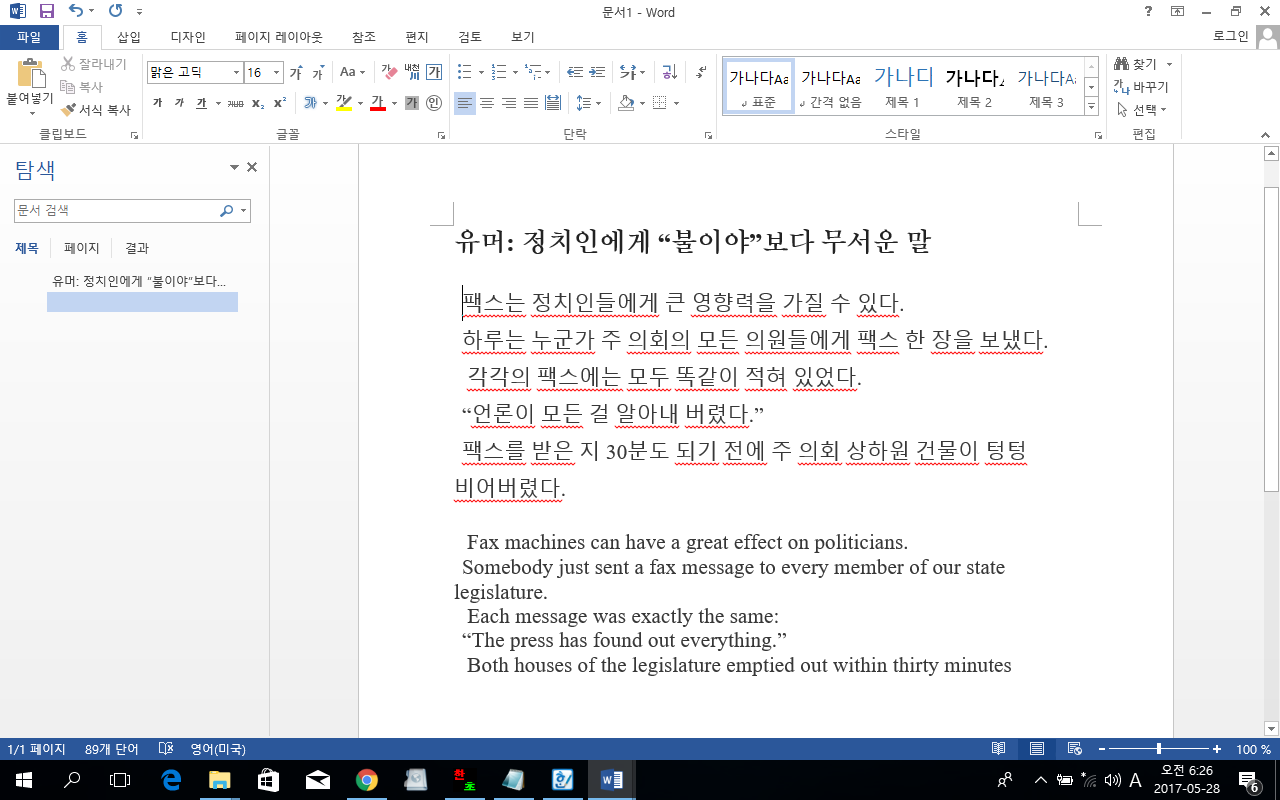
Task: Apply subscript formatting (x₂)
Action: (x=258, y=103)
